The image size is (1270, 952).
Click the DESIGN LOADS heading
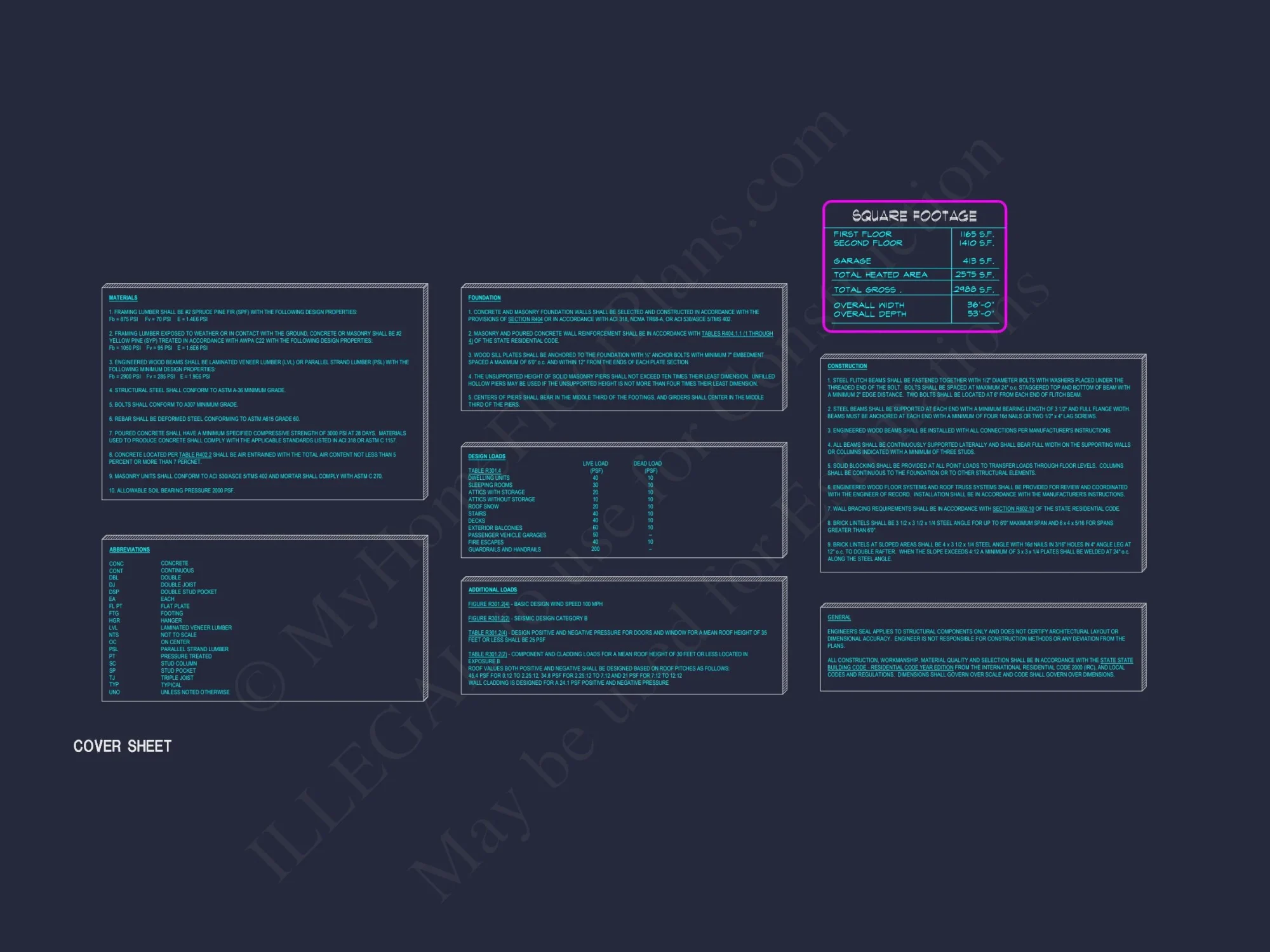click(x=486, y=456)
